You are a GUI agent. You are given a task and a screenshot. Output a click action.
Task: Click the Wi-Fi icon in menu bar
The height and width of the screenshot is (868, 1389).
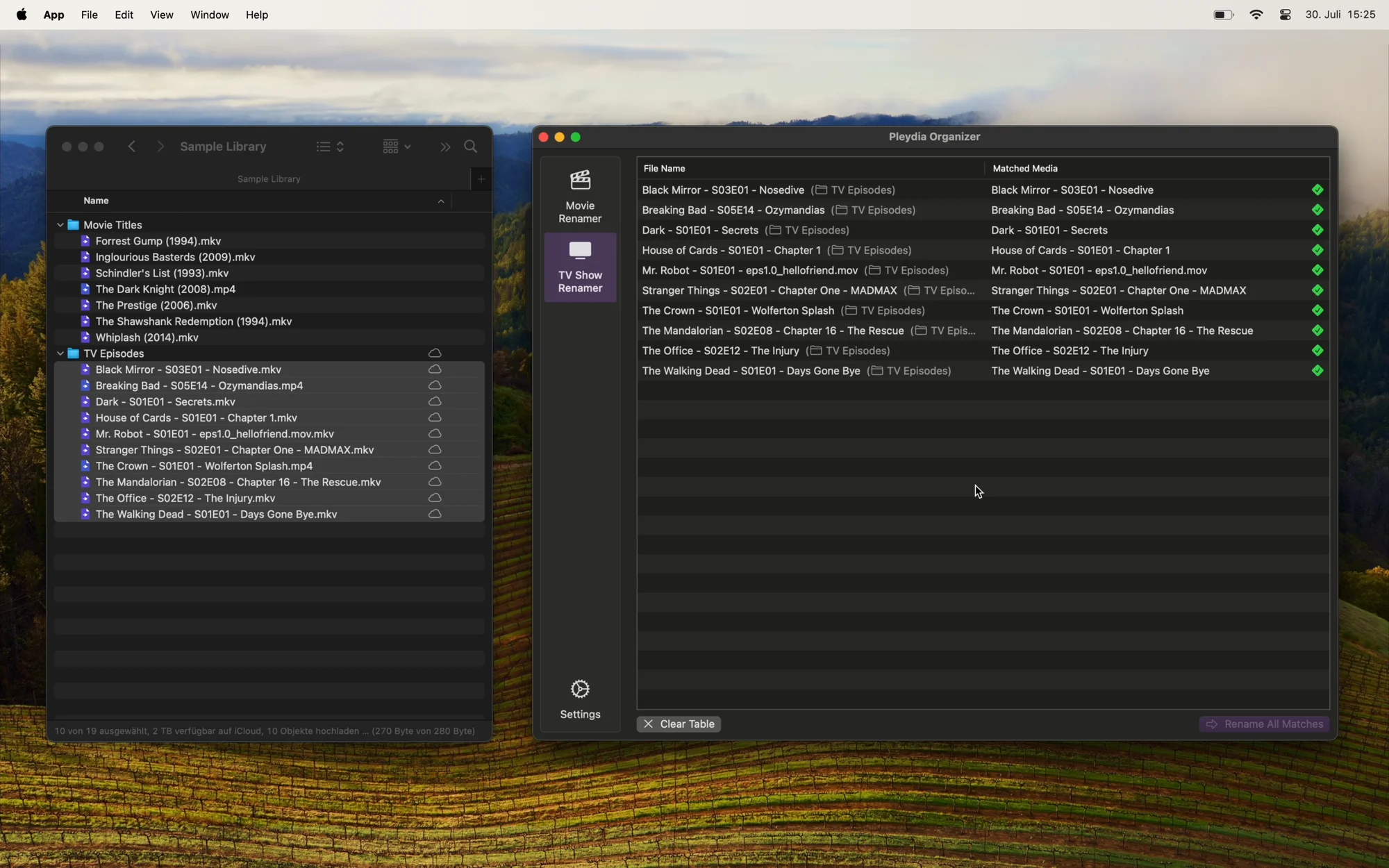click(x=1256, y=14)
